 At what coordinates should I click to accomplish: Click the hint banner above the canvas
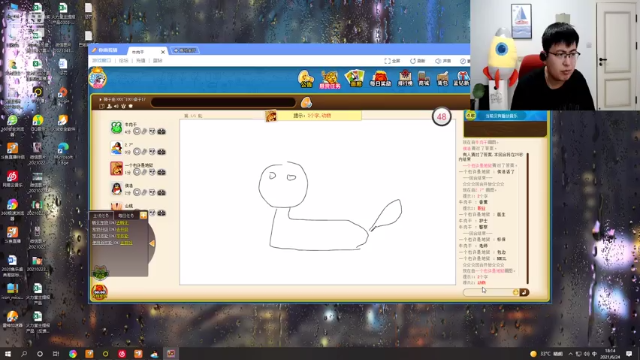(x=313, y=116)
